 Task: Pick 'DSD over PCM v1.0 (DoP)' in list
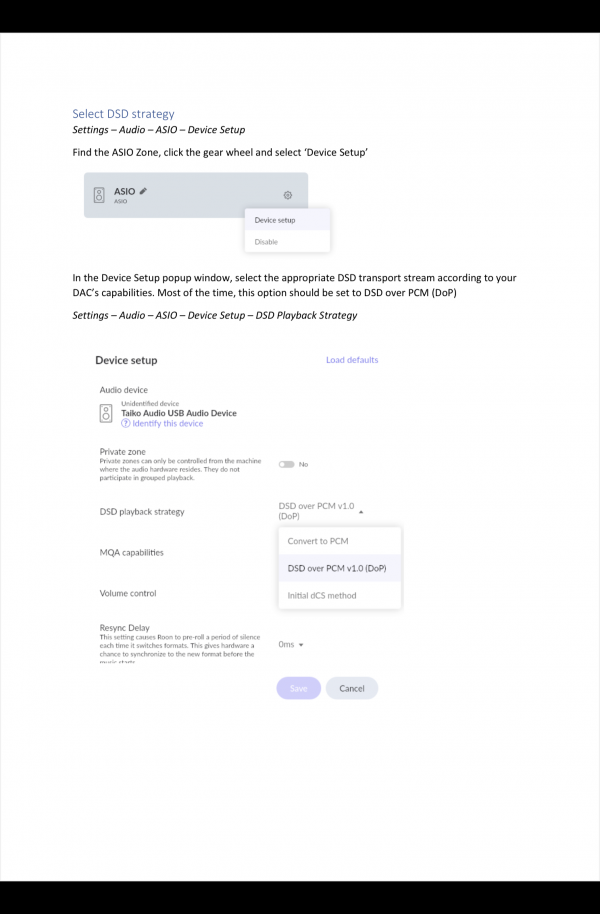pyautogui.click(x=337, y=568)
